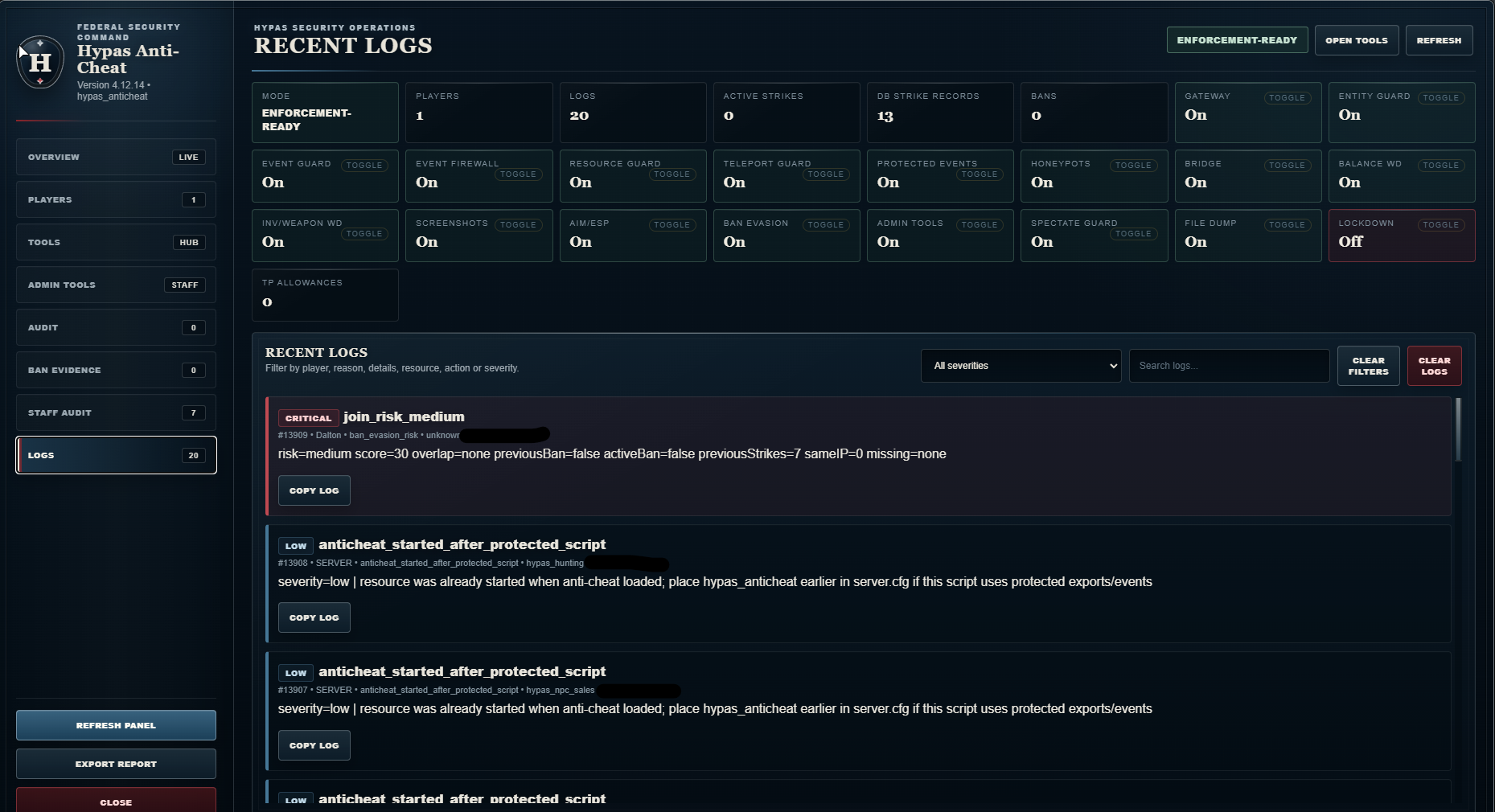
Task: Click Export Report
Action: 116,764
